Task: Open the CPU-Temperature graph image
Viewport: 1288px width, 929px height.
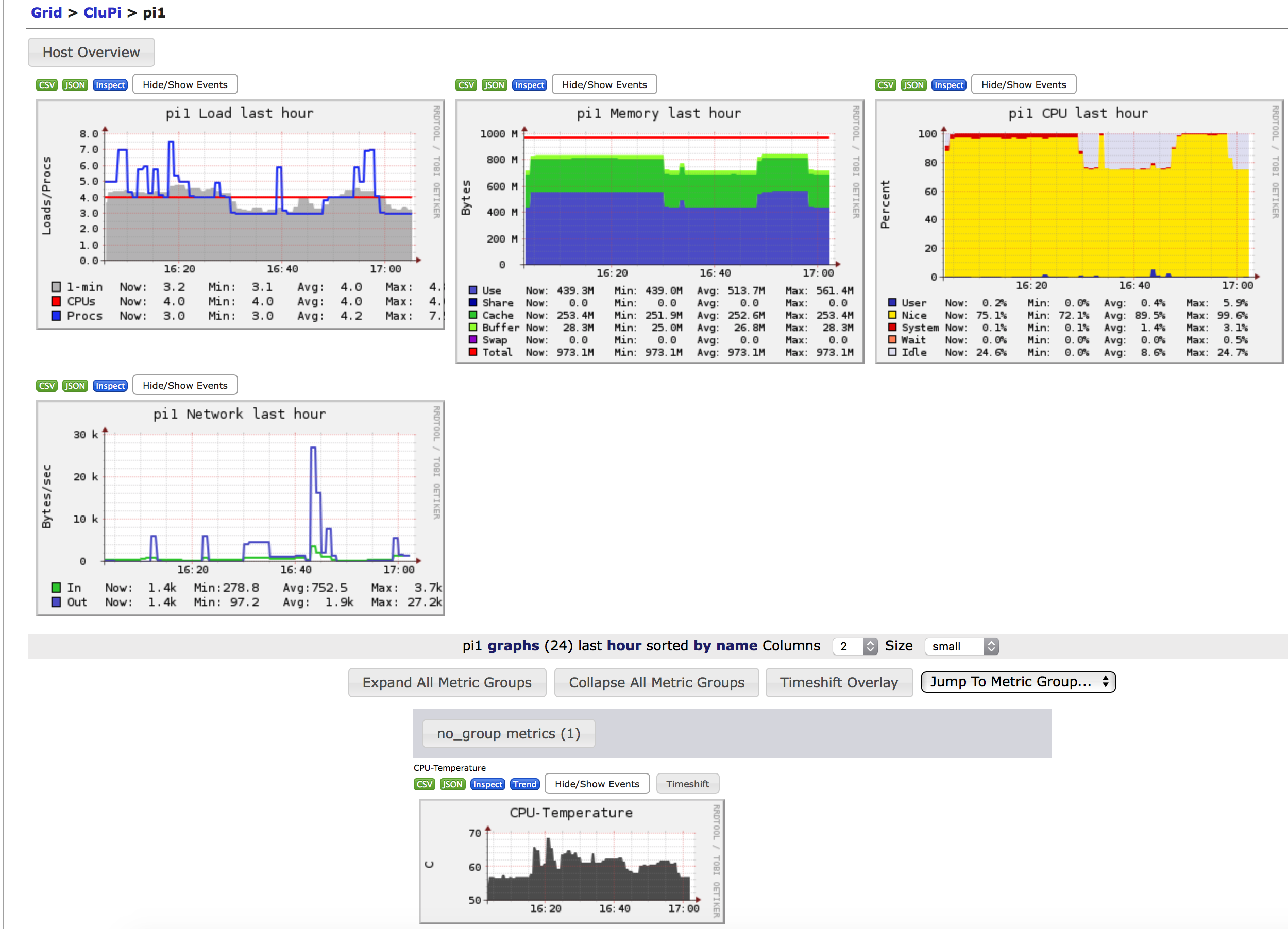Action: click(x=571, y=861)
